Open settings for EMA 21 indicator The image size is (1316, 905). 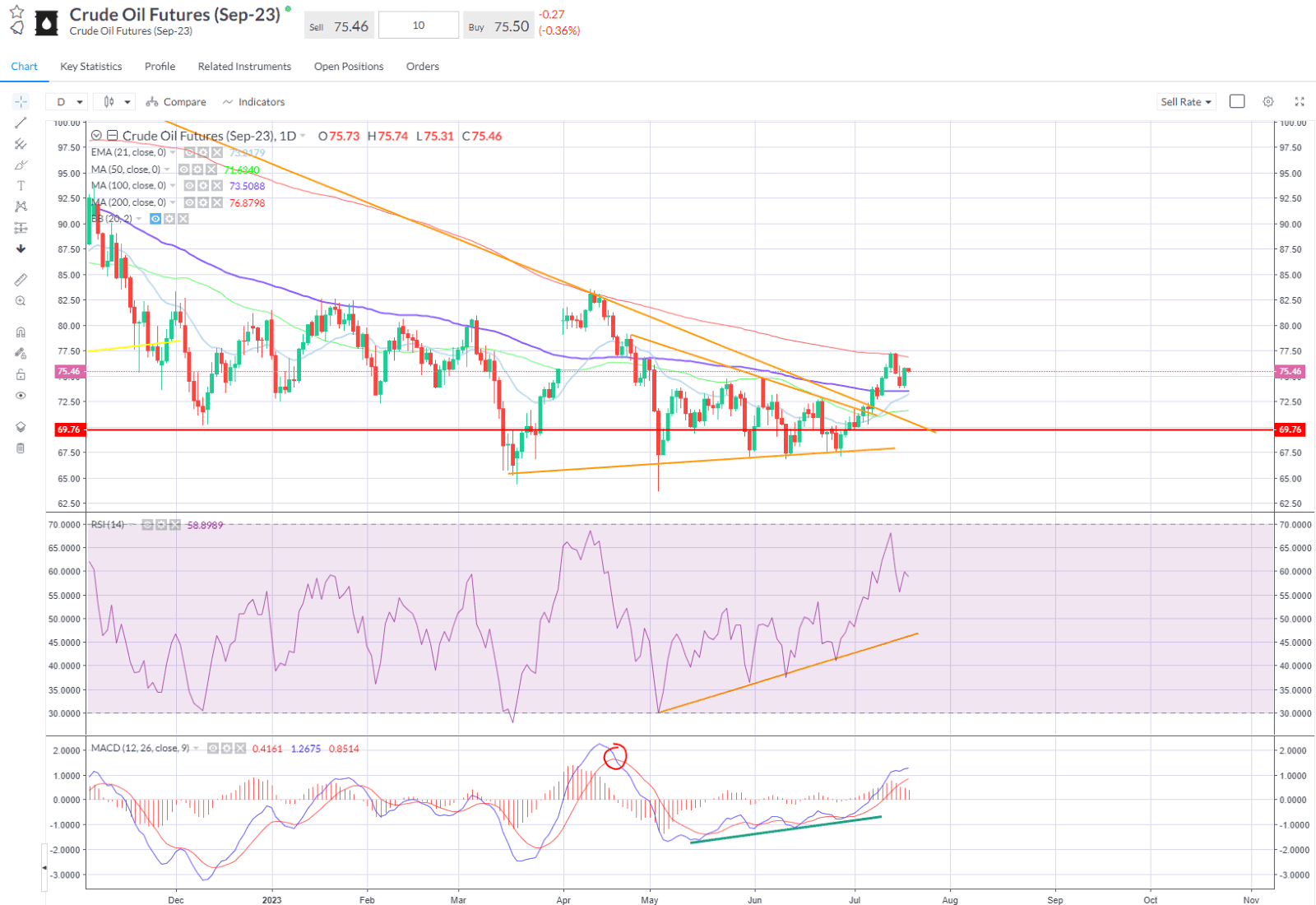202,153
